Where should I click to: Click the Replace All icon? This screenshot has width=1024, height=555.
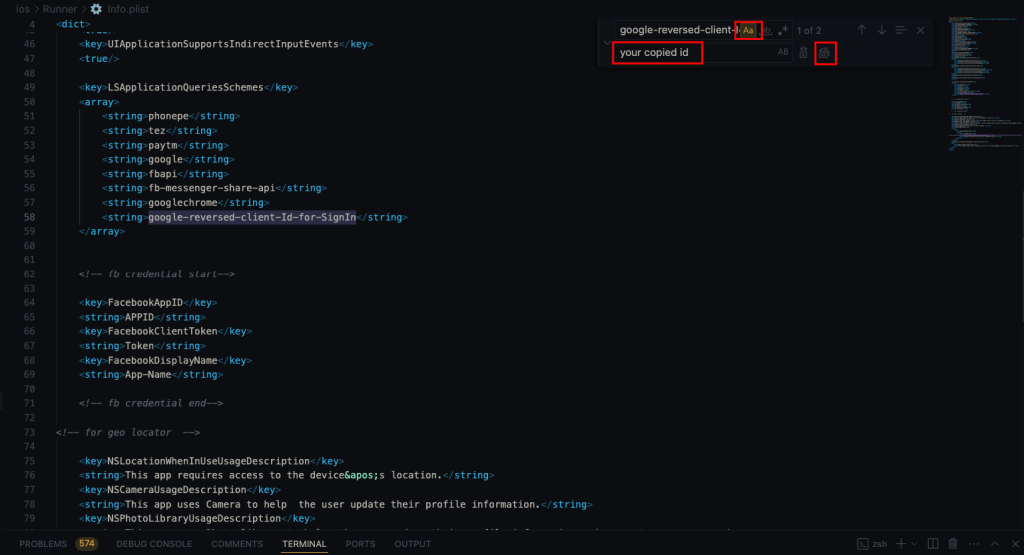824,53
